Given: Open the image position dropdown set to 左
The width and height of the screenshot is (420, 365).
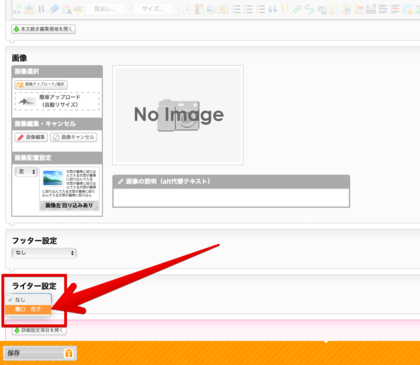Looking at the screenshot, I should point(26,172).
